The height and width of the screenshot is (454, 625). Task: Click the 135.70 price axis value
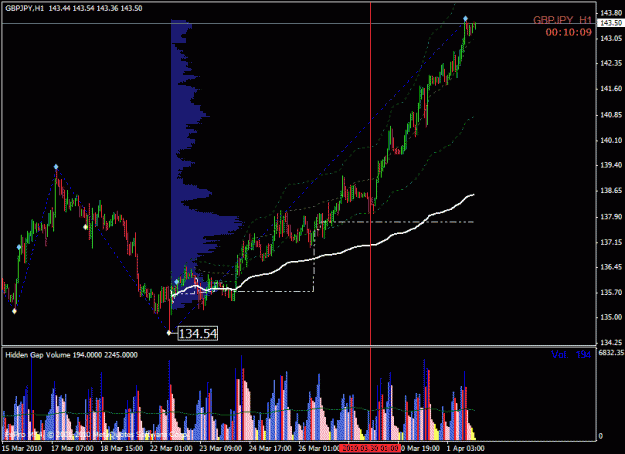pos(611,293)
